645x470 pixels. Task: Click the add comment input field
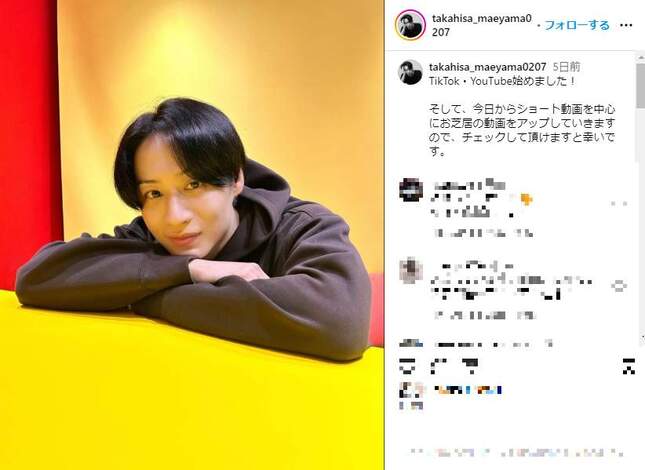517,452
